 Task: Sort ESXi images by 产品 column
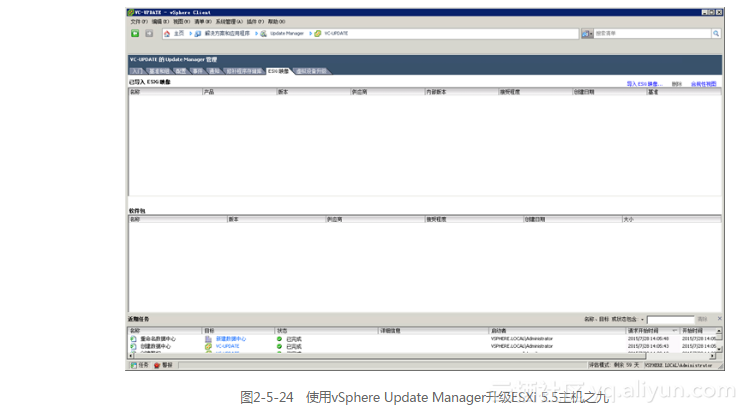(x=239, y=92)
